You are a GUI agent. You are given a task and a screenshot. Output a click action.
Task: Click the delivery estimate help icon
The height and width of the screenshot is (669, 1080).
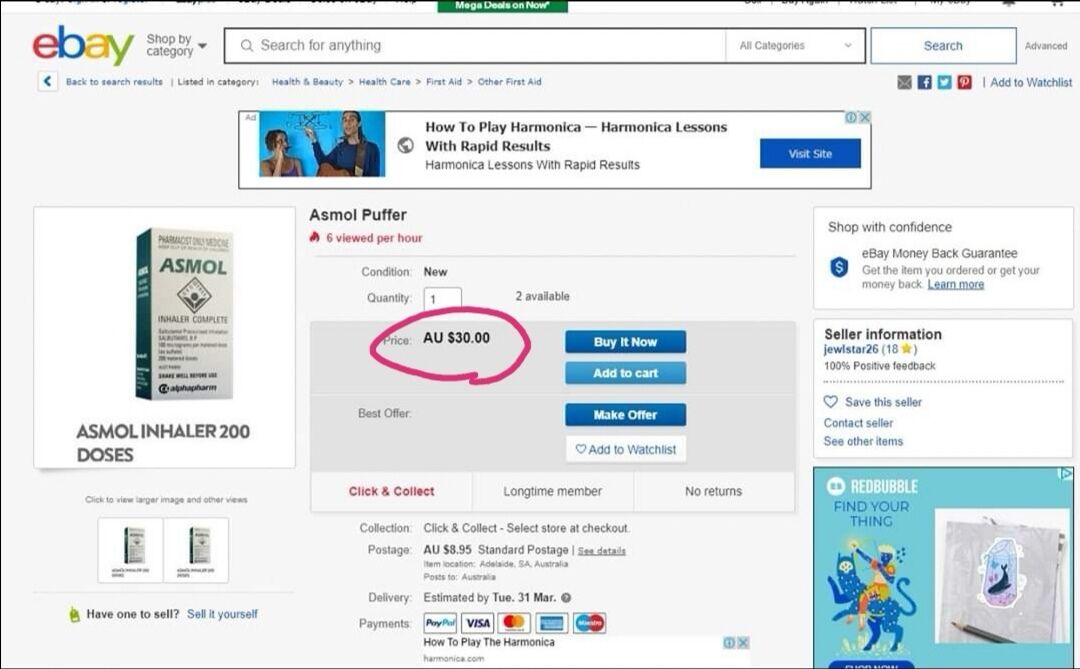tap(566, 598)
